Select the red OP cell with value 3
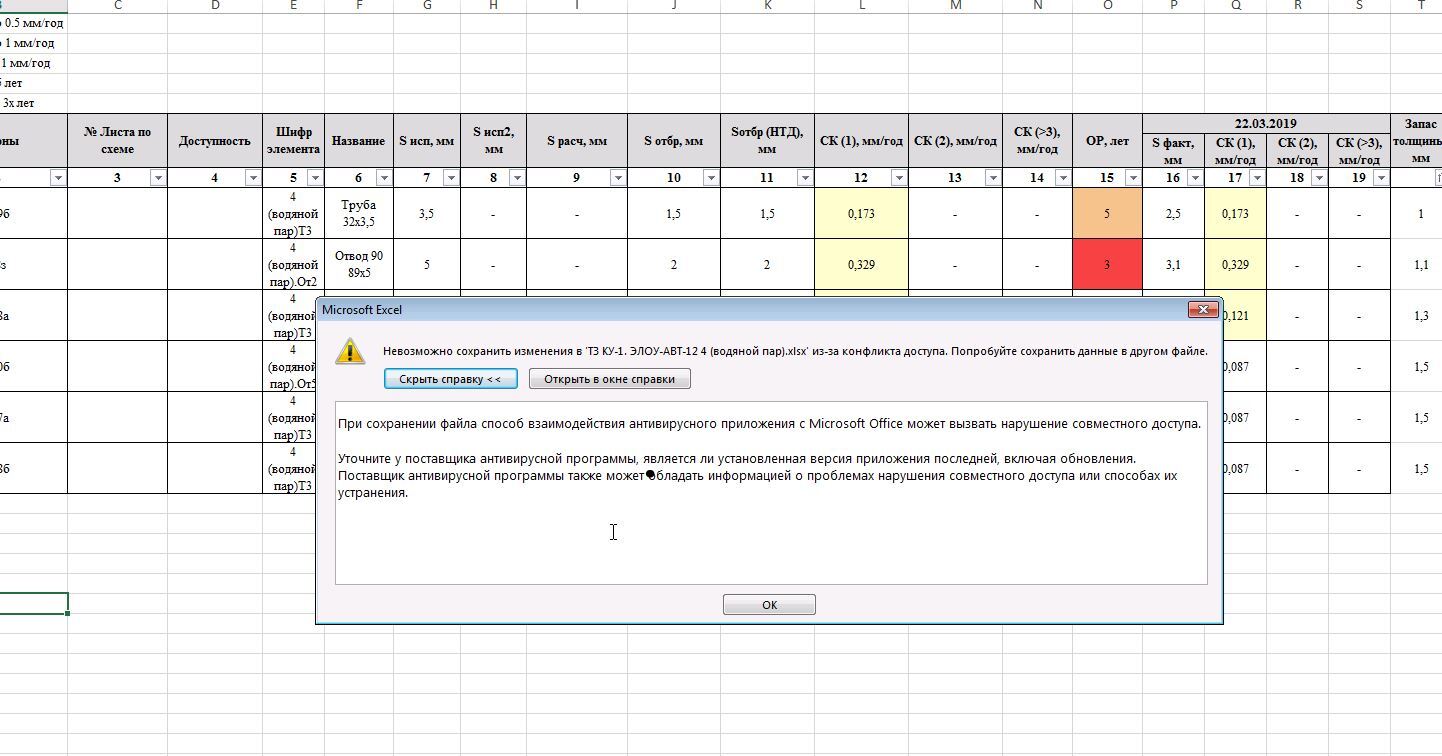 coord(1107,265)
